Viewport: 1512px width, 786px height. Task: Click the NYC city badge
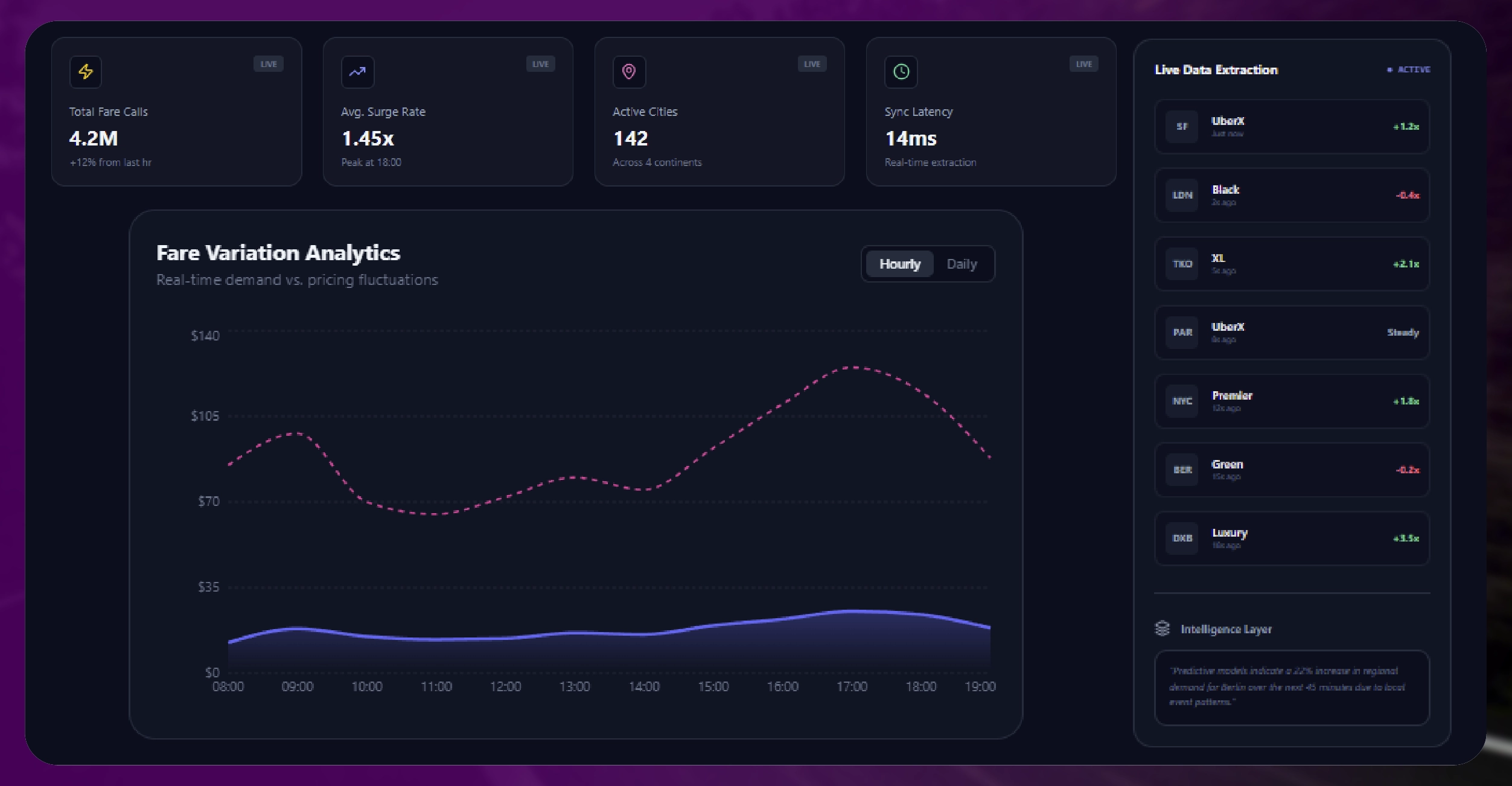point(1182,401)
